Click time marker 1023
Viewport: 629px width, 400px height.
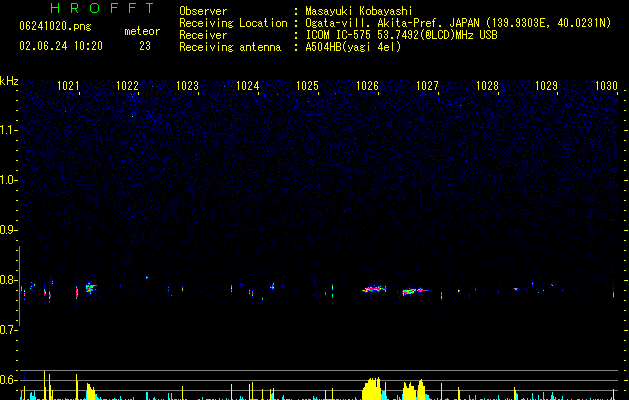click(187, 86)
